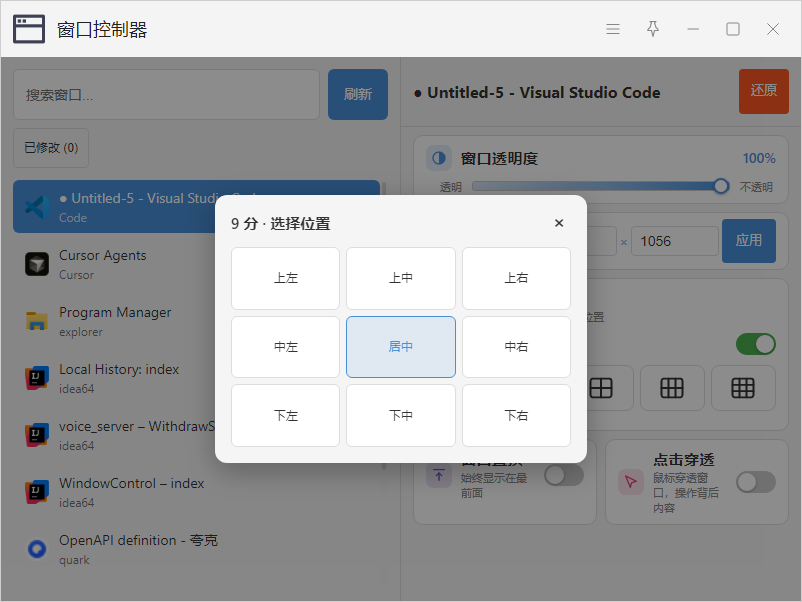Open the hamburger menu in title bar
Image resolution: width=802 pixels, height=602 pixels.
click(x=613, y=29)
